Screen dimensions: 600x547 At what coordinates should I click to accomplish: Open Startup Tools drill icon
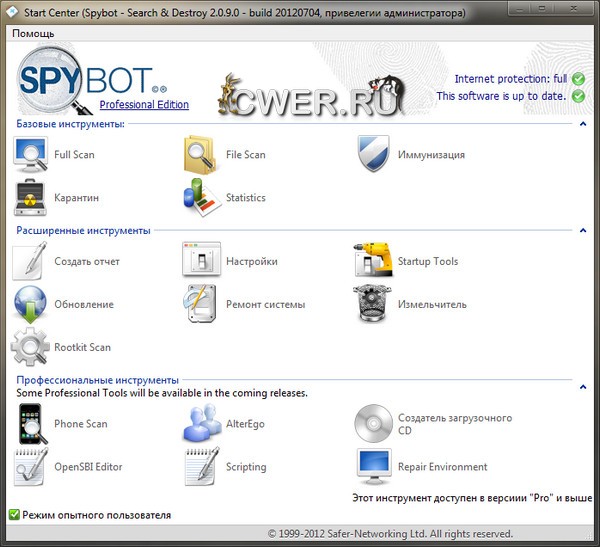(x=373, y=260)
